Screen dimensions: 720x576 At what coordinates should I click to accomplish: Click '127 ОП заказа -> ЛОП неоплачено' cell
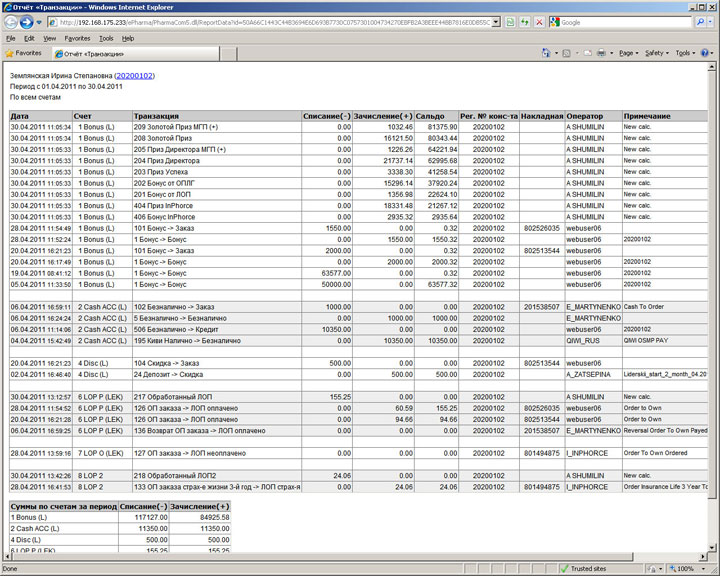coord(217,453)
